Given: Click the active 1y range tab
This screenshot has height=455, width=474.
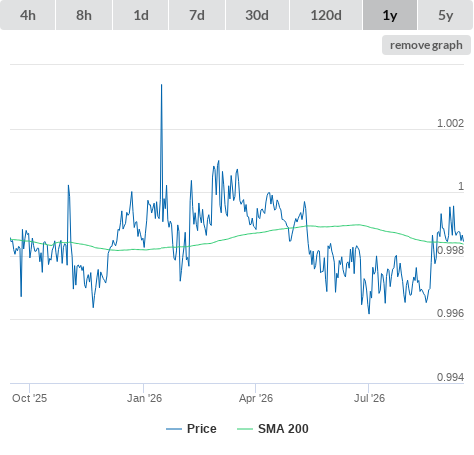Looking at the screenshot, I should tap(390, 15).
